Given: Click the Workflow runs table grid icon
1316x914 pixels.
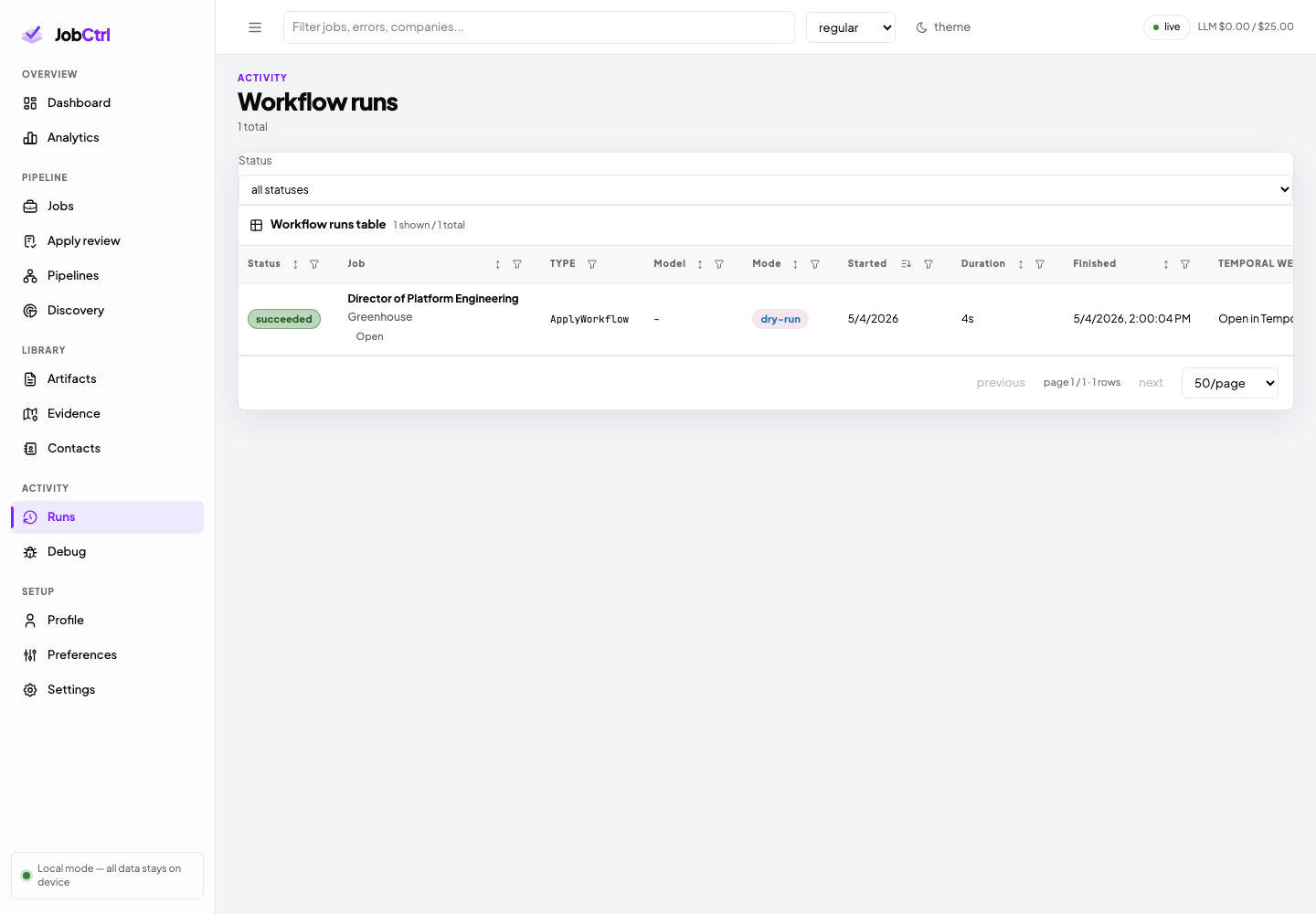Looking at the screenshot, I should coord(256,225).
